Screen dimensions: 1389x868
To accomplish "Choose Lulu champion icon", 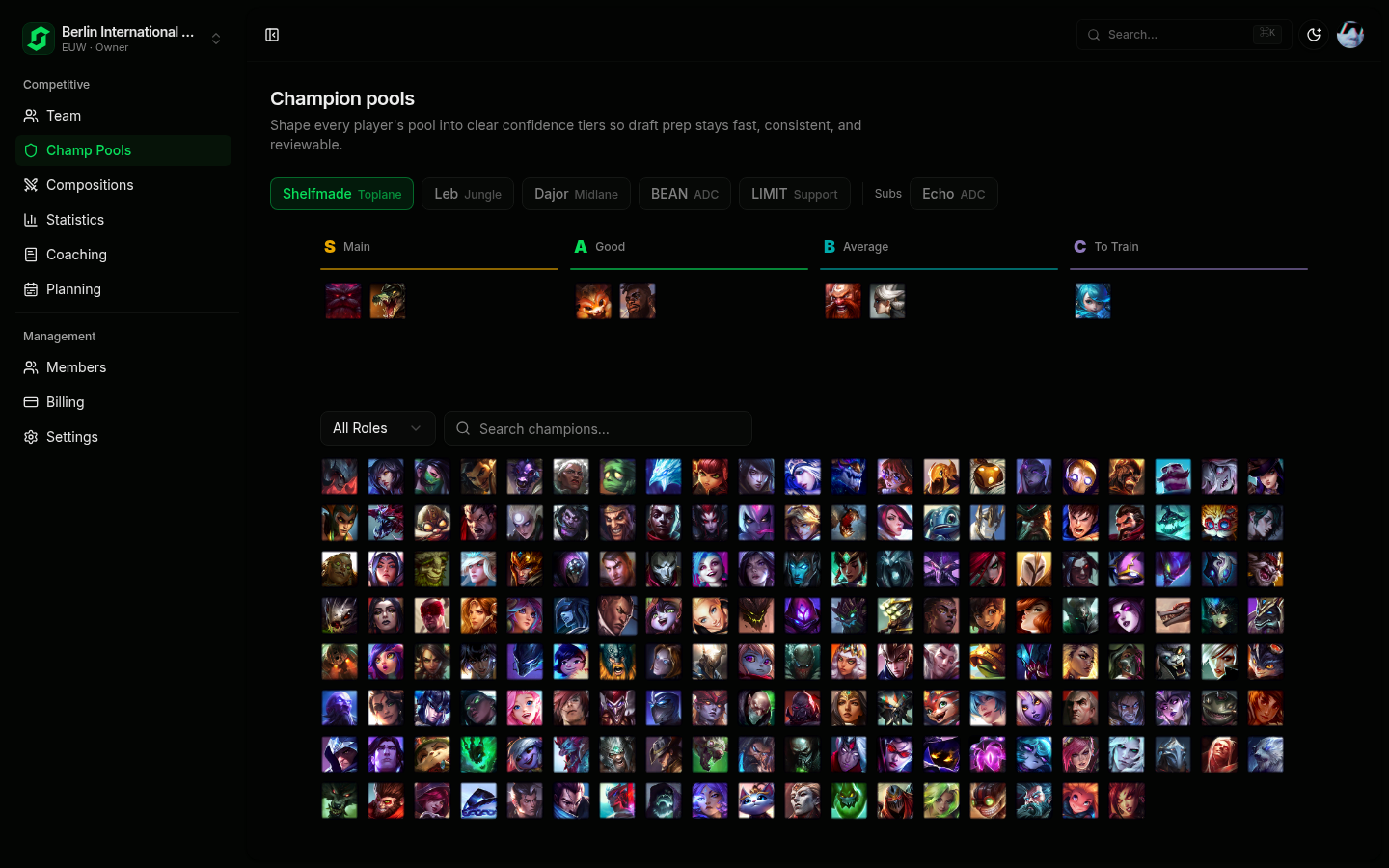I will point(664,615).
